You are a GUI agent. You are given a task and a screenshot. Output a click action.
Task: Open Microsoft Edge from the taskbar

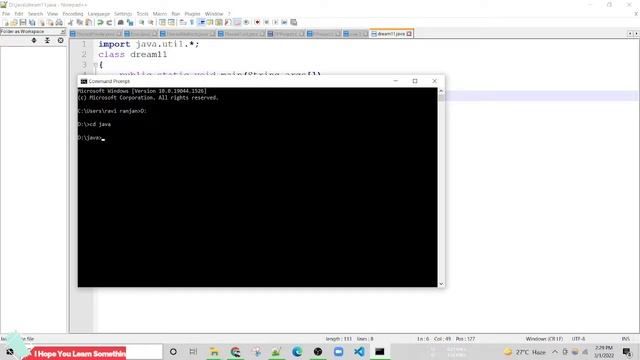[297, 352]
